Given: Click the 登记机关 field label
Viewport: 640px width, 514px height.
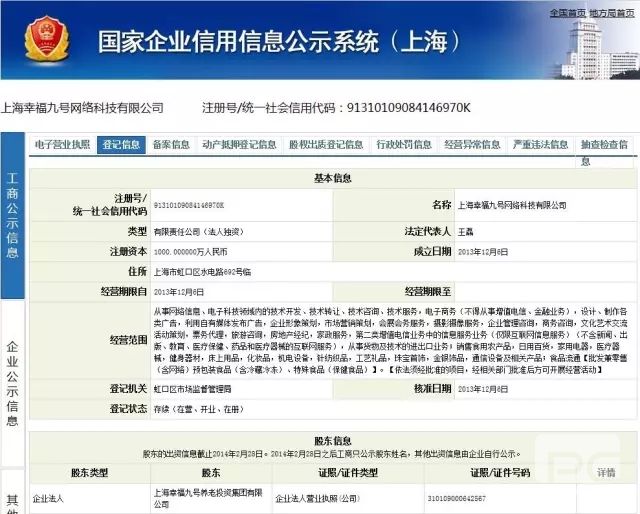Looking at the screenshot, I should pyautogui.click(x=128, y=389).
